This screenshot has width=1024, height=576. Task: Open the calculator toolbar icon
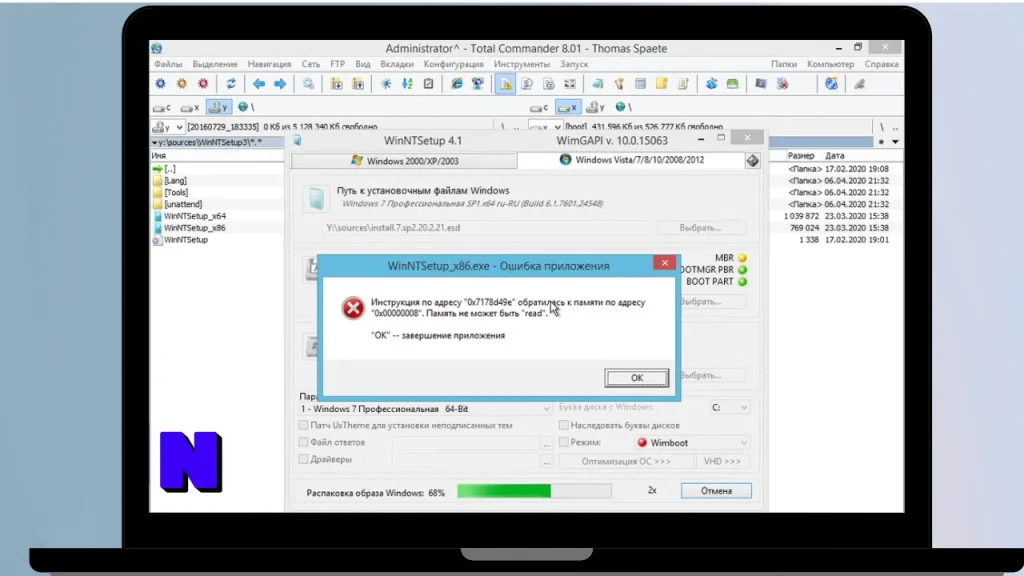pos(640,84)
